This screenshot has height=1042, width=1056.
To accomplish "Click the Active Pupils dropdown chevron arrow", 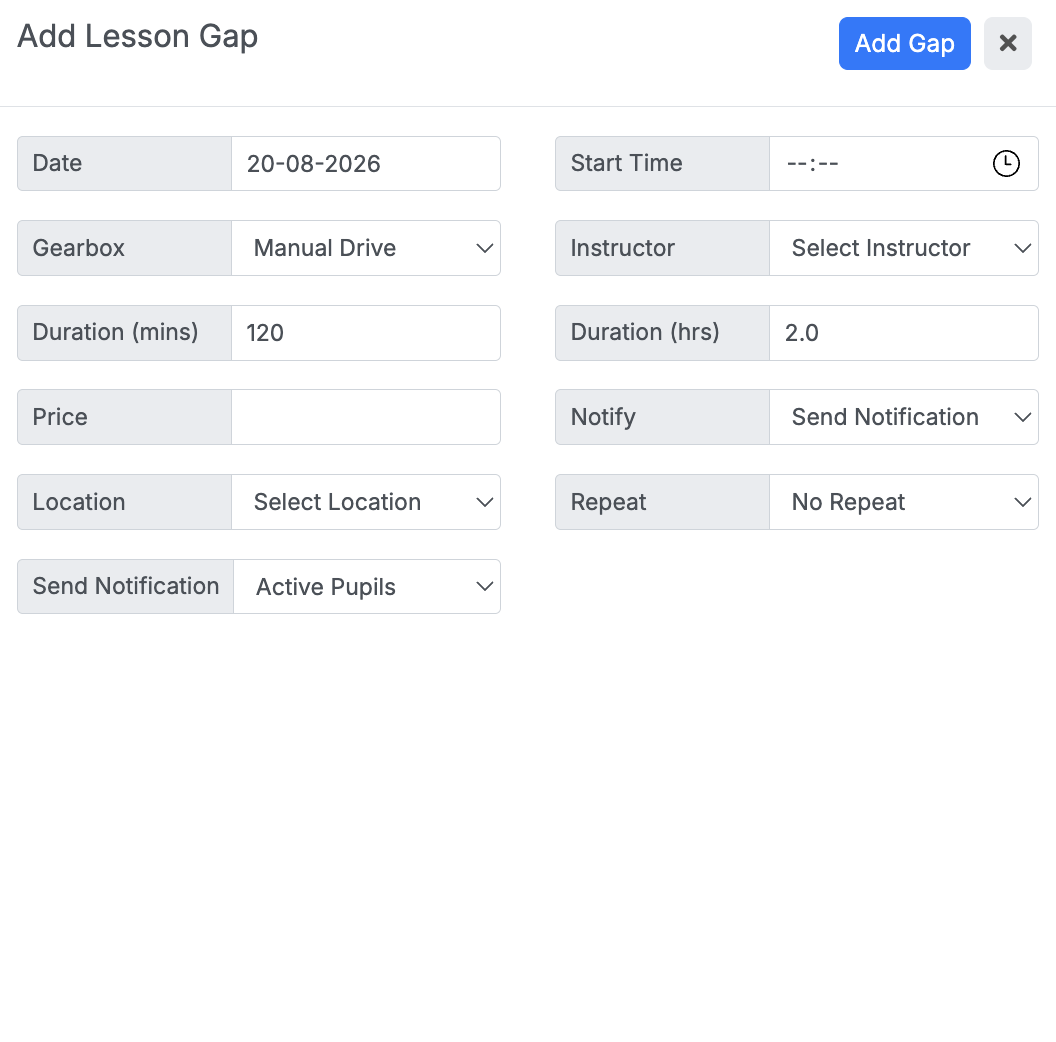I will (484, 587).
